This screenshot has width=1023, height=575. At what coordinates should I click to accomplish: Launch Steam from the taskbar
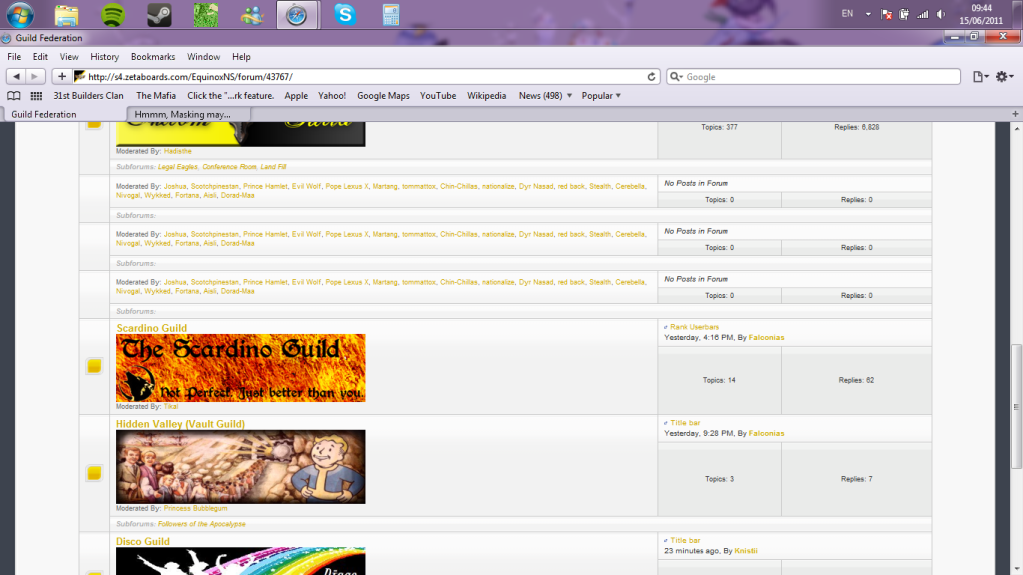click(158, 15)
